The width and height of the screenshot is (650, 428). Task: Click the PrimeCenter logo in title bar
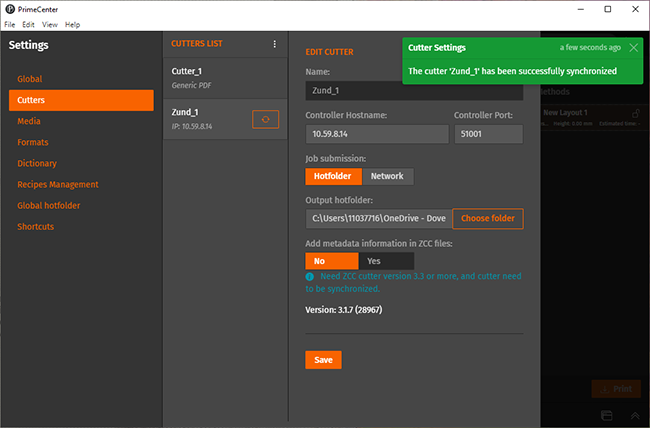pos(9,8)
